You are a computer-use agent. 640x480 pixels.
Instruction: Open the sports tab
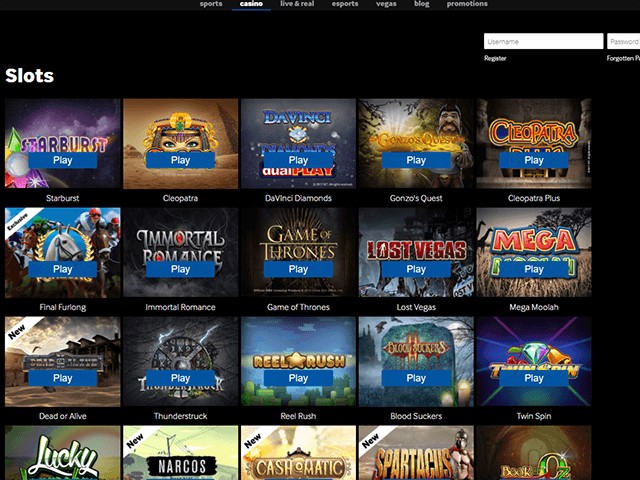point(211,4)
